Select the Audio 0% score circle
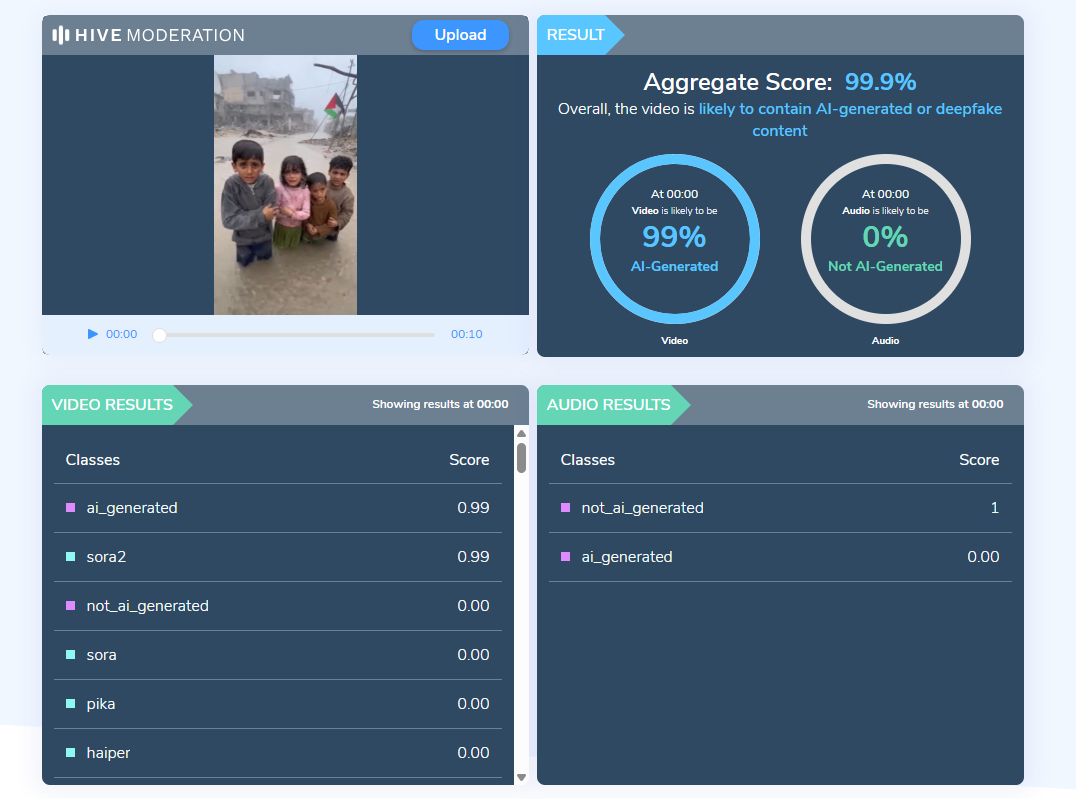This screenshot has width=1076, height=799. pyautogui.click(x=885, y=238)
